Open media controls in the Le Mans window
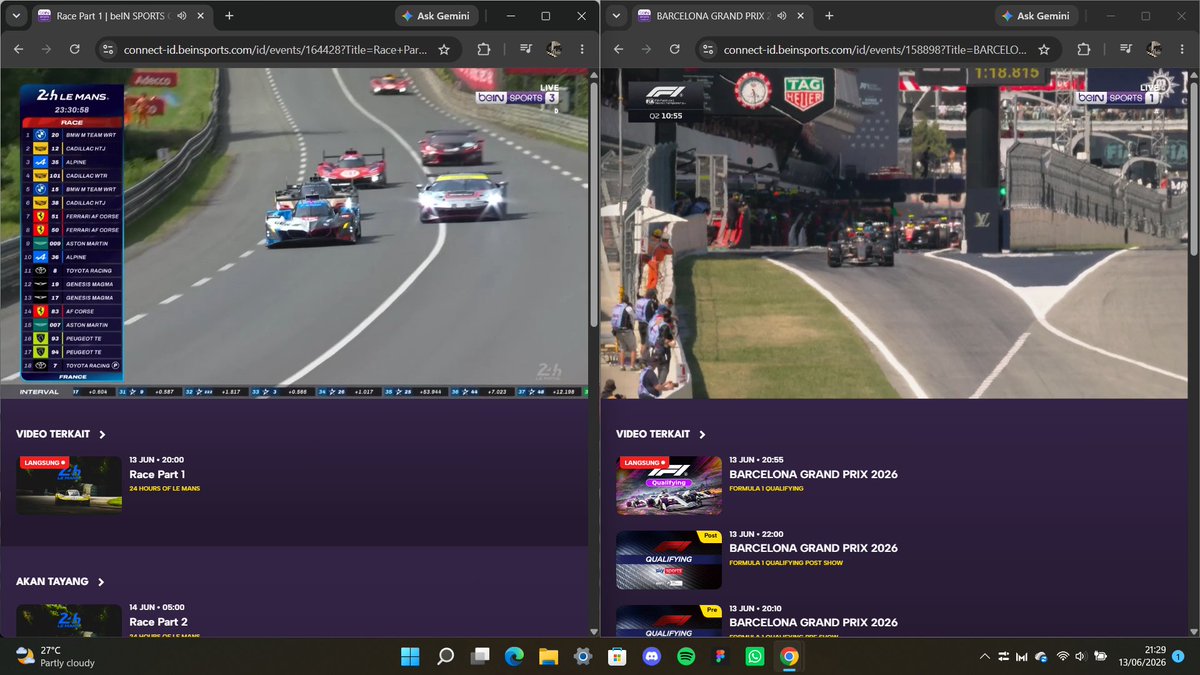 click(526, 49)
